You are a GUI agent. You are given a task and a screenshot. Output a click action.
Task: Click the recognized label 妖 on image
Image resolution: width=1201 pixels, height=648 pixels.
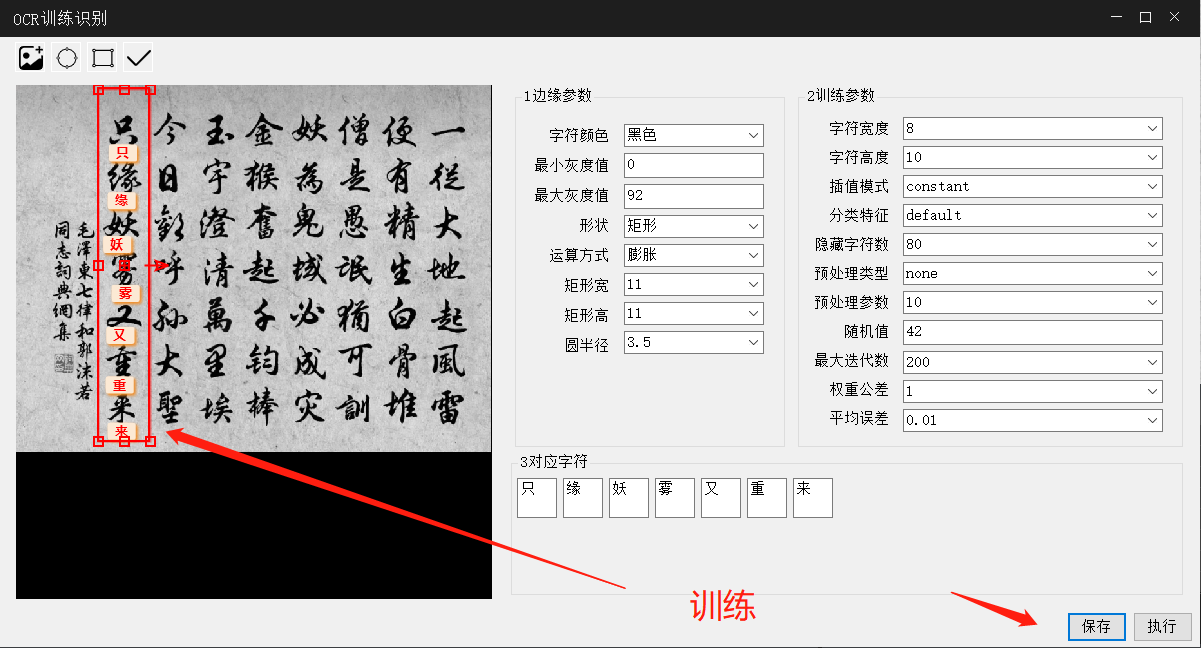tap(118, 244)
